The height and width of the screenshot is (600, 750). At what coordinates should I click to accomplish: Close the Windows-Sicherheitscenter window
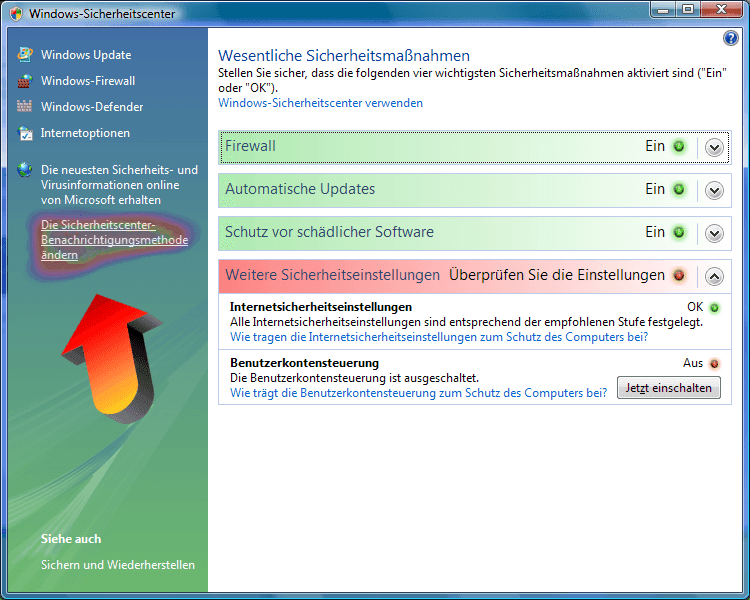click(x=721, y=10)
